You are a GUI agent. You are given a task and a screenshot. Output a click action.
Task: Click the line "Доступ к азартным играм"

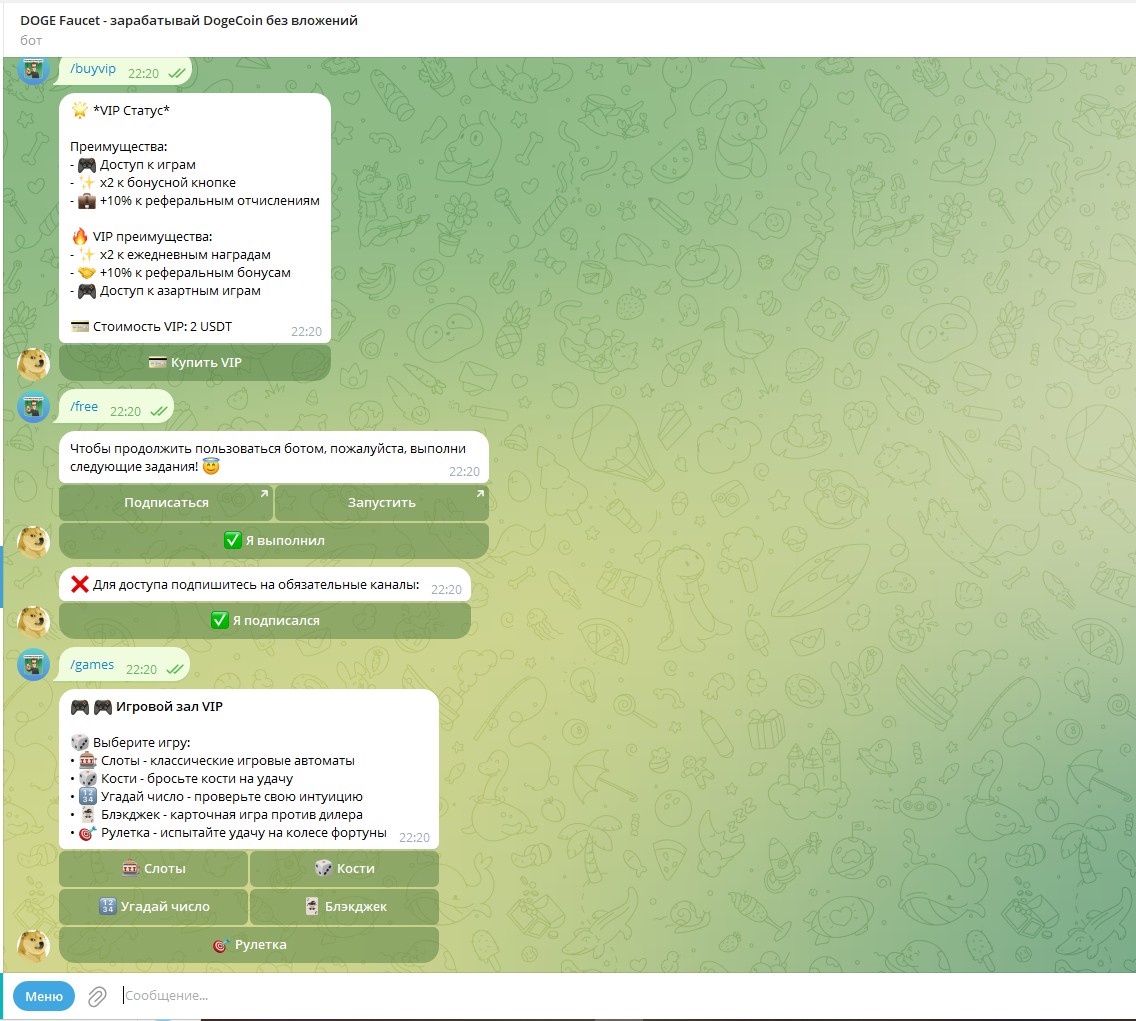(x=180, y=291)
